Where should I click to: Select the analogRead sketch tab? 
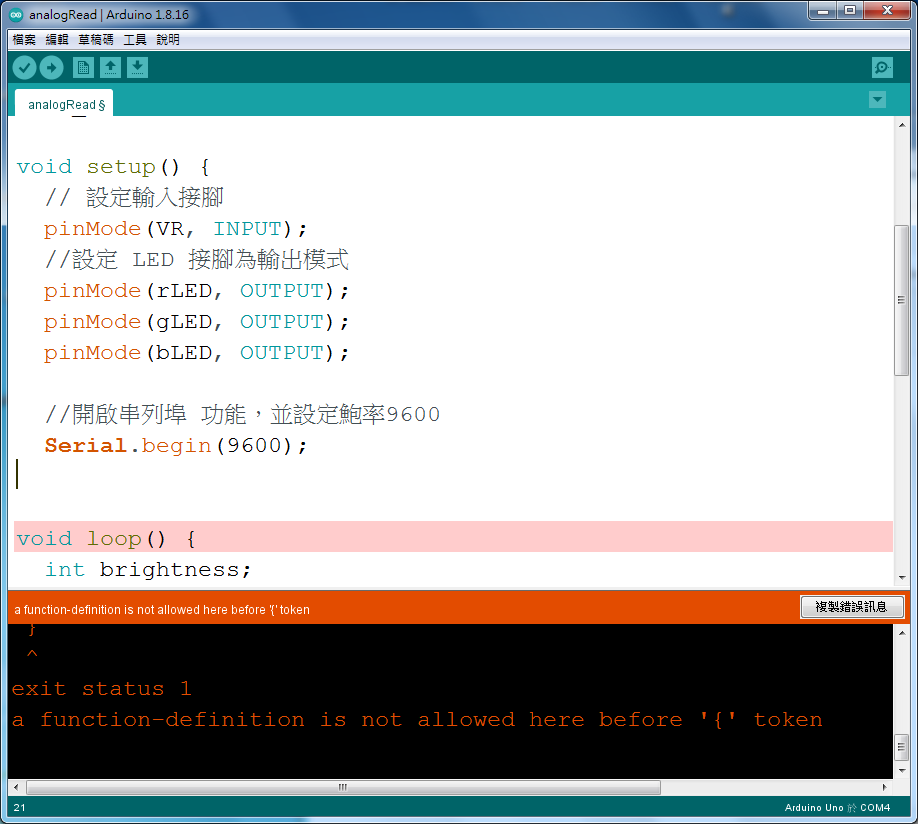click(64, 104)
